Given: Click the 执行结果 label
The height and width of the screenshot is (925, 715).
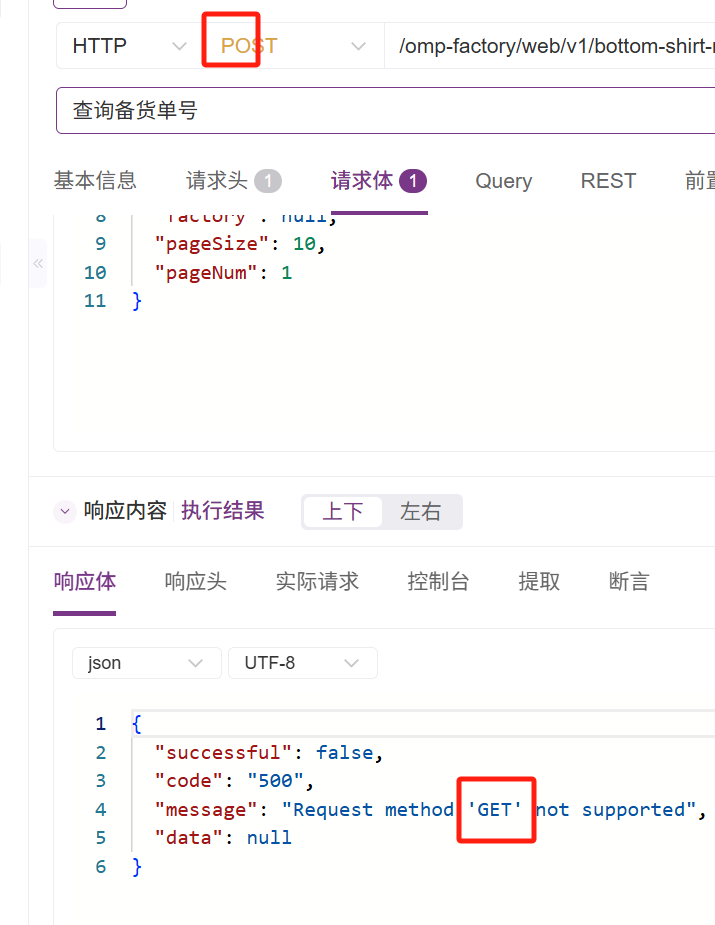Looking at the screenshot, I should pyautogui.click(x=222, y=511).
